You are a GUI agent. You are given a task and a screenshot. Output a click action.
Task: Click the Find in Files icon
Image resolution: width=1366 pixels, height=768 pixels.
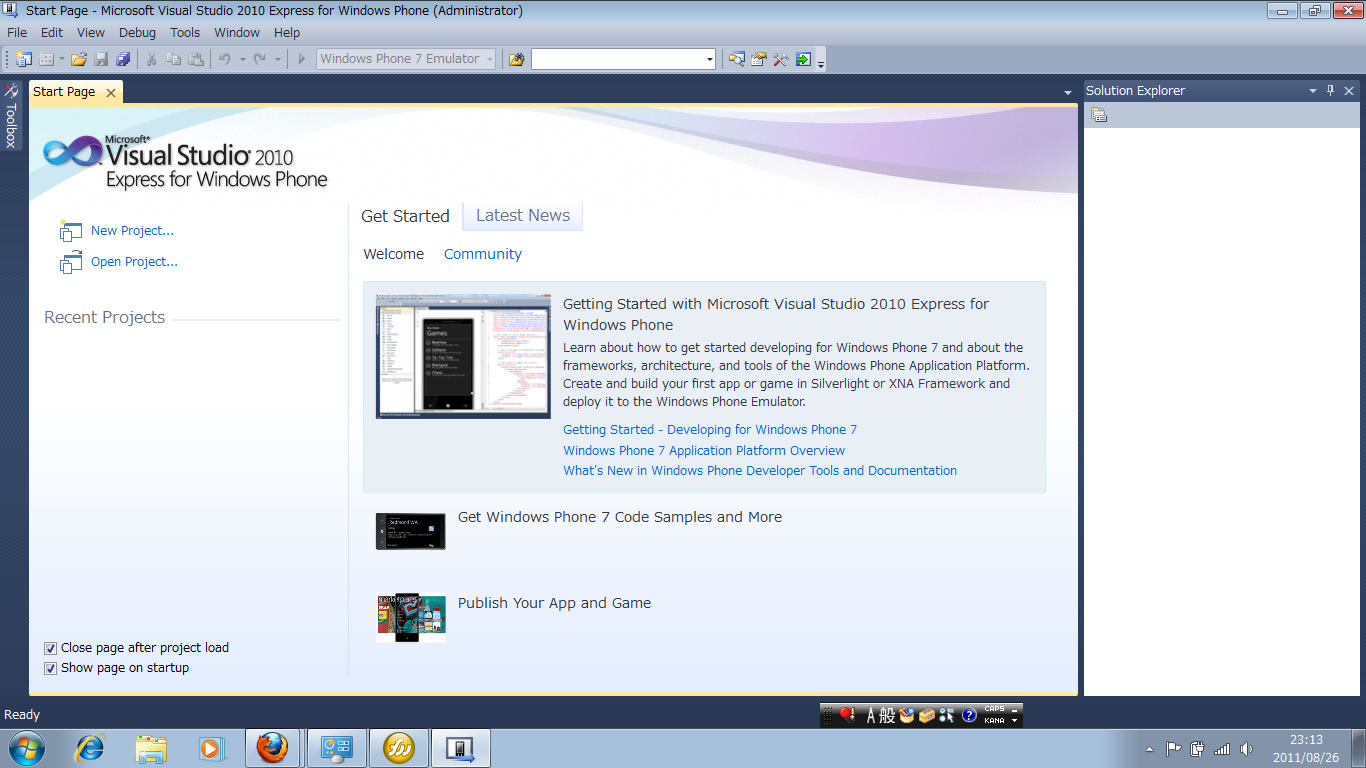coord(516,59)
